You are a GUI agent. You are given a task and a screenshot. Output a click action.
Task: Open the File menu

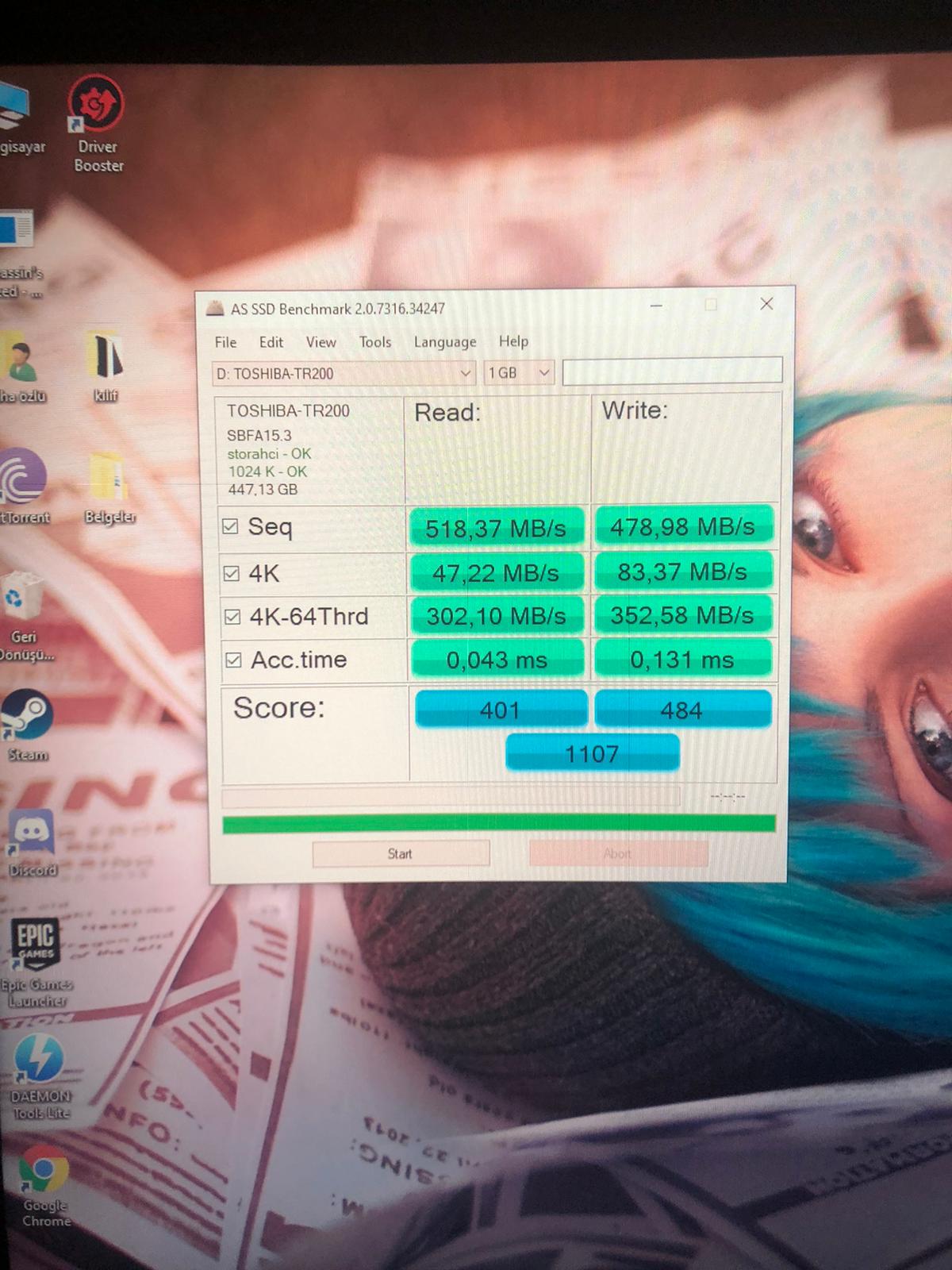[x=225, y=342]
